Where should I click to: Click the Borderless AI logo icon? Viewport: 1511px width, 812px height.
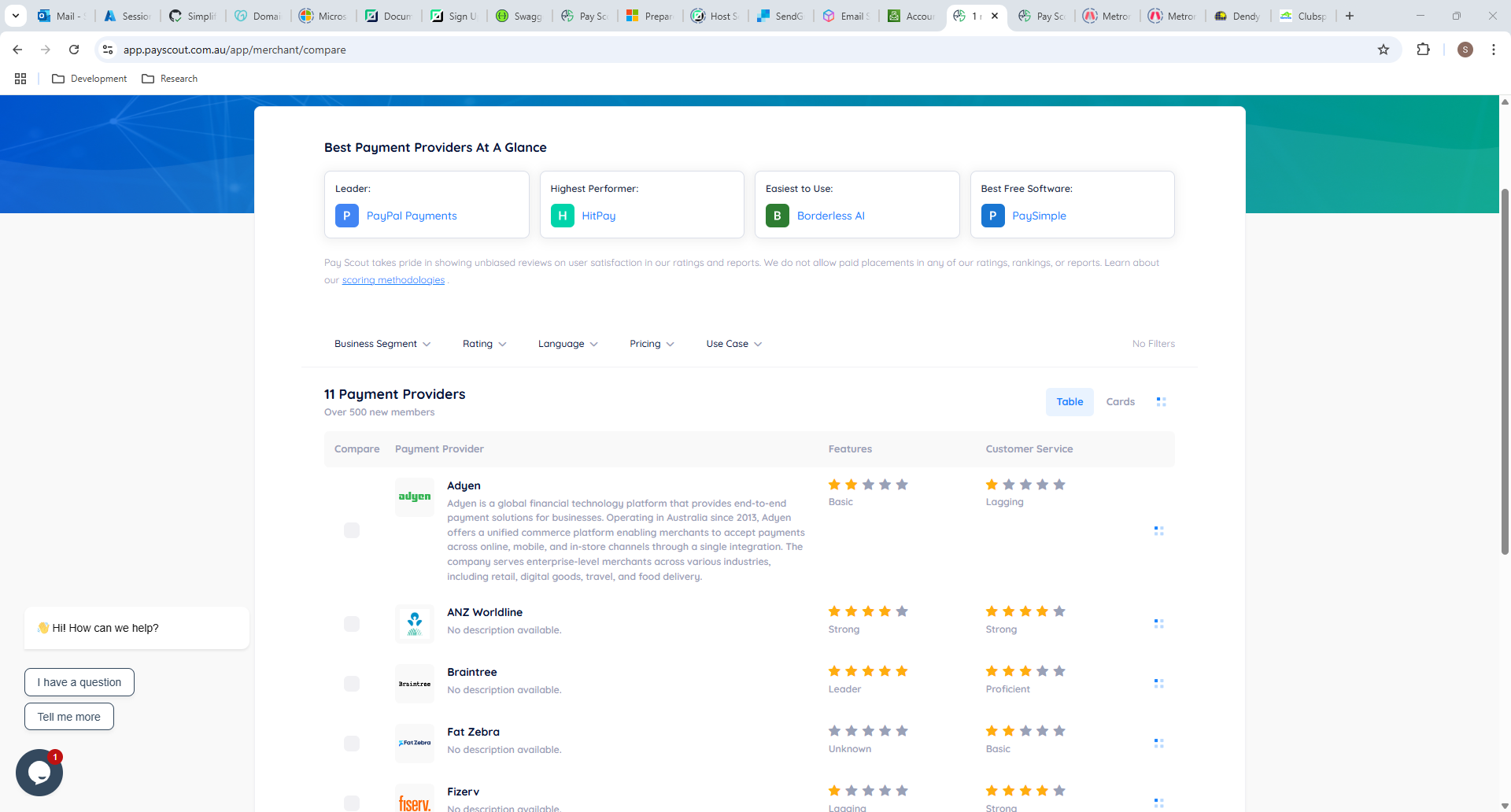click(x=778, y=216)
